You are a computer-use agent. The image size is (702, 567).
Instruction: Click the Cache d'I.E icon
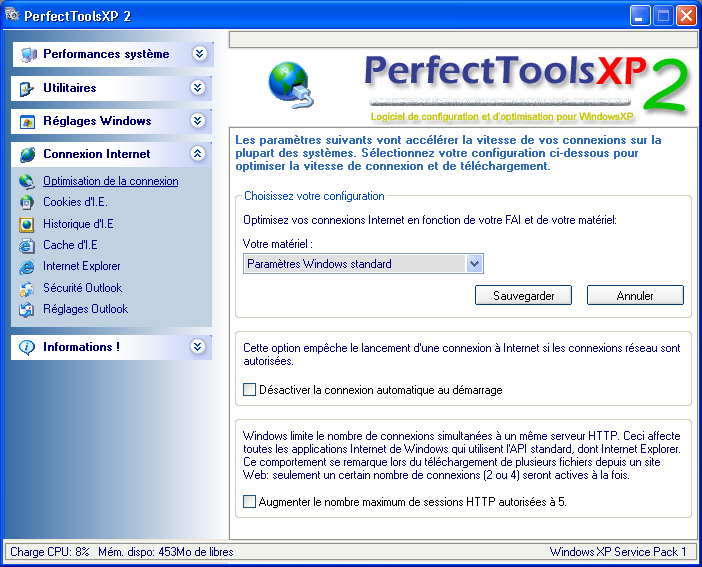pyautogui.click(x=26, y=245)
